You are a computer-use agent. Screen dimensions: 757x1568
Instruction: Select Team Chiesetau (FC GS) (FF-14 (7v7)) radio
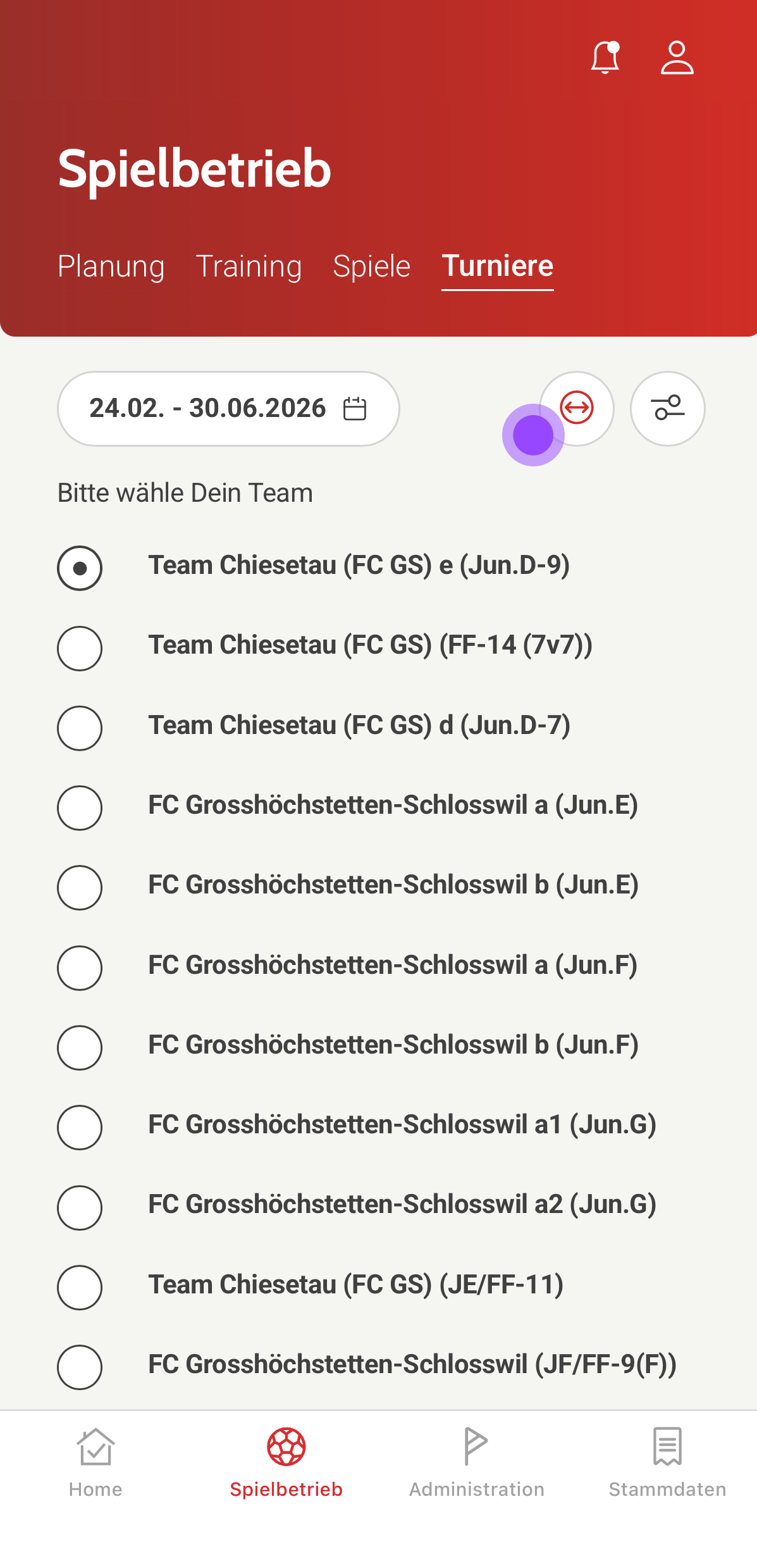(80, 648)
